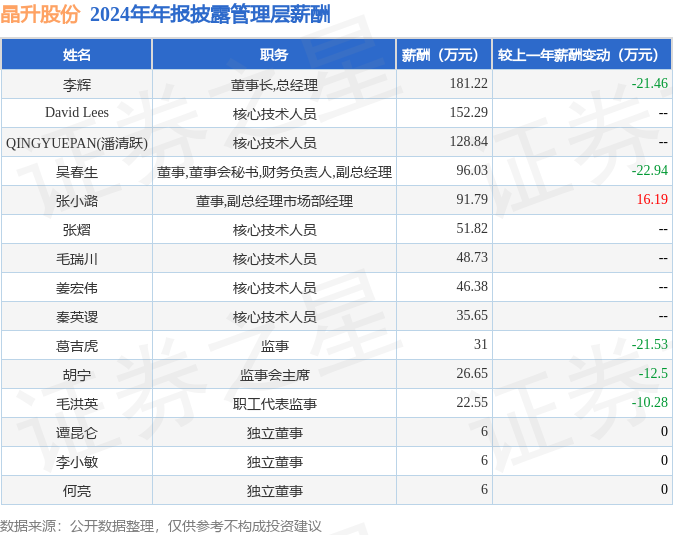Image resolution: width=673 pixels, height=535 pixels.
Task: Select the name 何亮
Action: point(77,491)
